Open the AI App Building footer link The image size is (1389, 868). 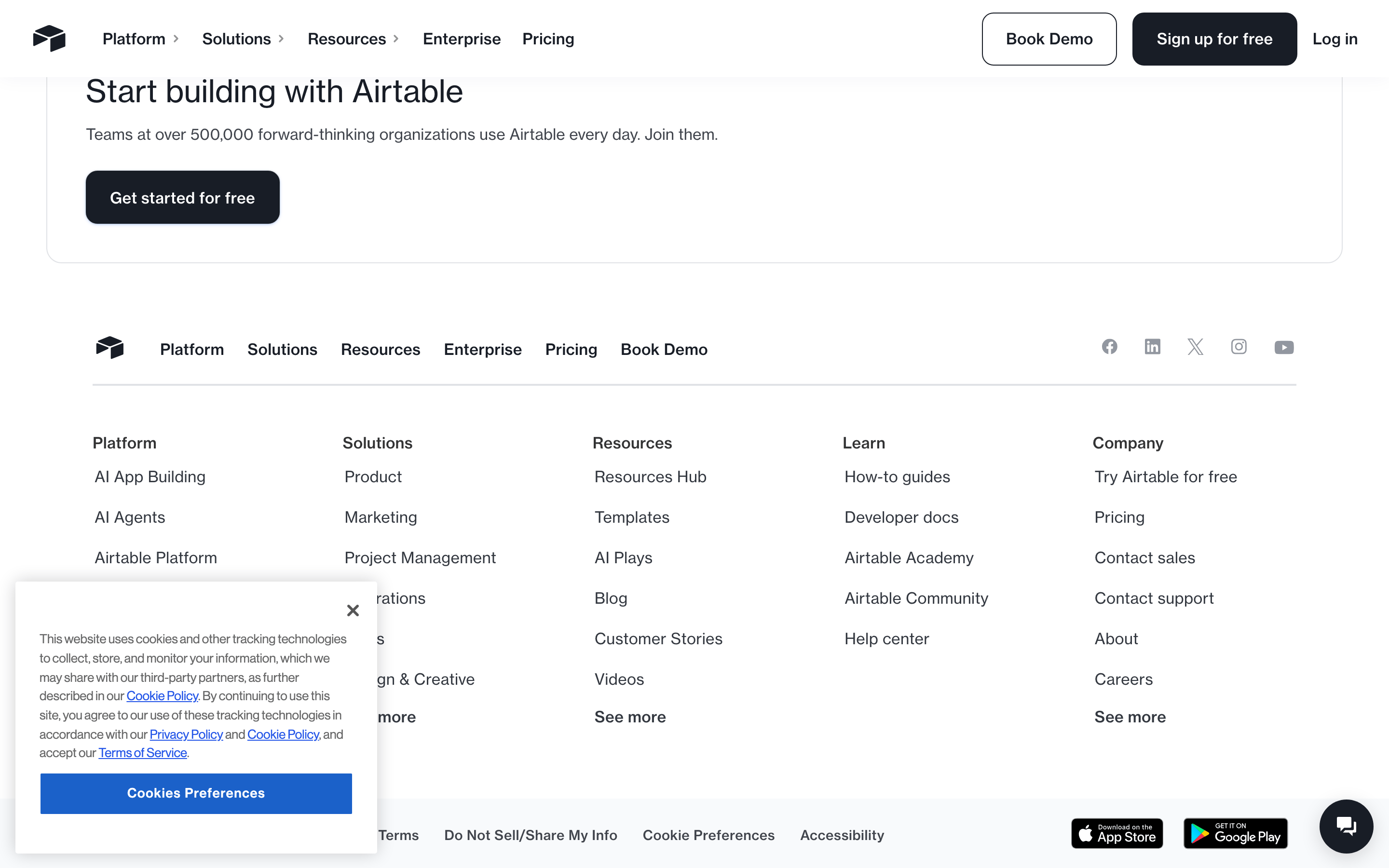coord(150,476)
